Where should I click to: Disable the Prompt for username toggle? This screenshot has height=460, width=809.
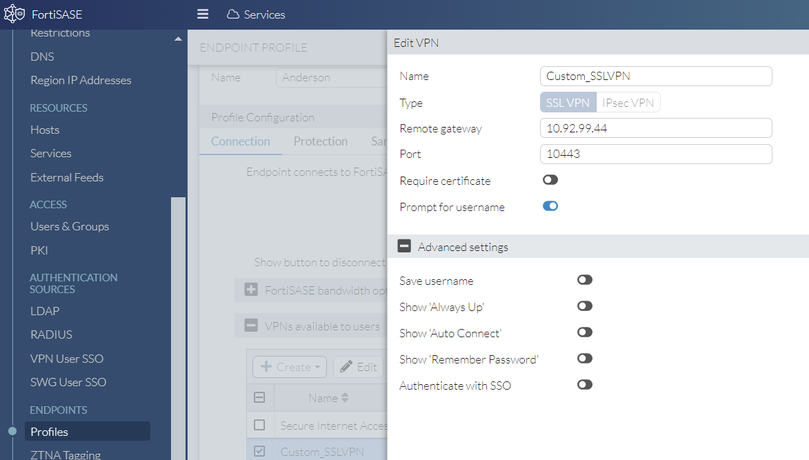[x=550, y=206]
